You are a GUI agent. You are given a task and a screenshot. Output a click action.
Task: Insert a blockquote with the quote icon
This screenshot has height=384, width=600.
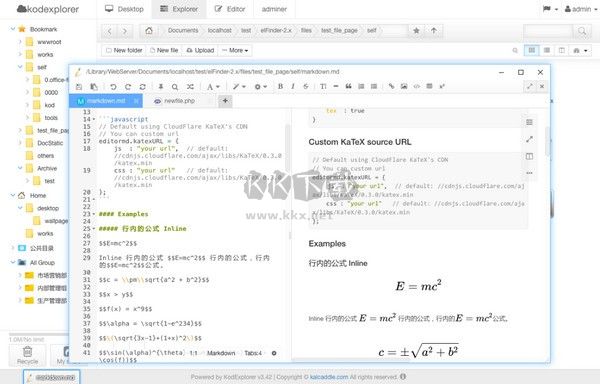[348, 86]
